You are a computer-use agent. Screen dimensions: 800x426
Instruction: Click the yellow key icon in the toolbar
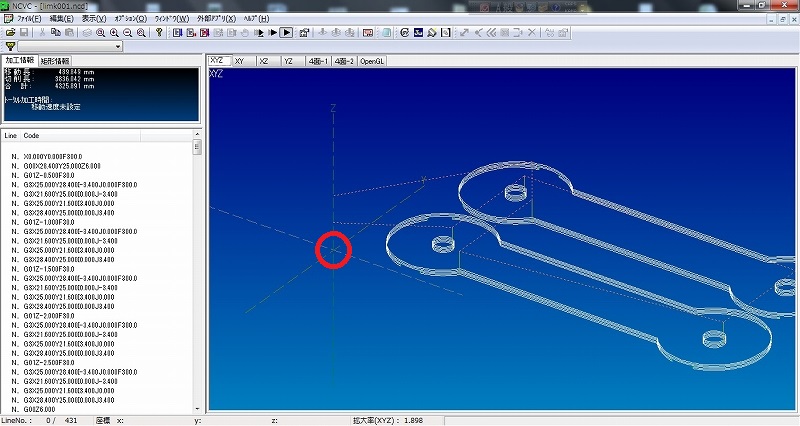[x=159, y=32]
